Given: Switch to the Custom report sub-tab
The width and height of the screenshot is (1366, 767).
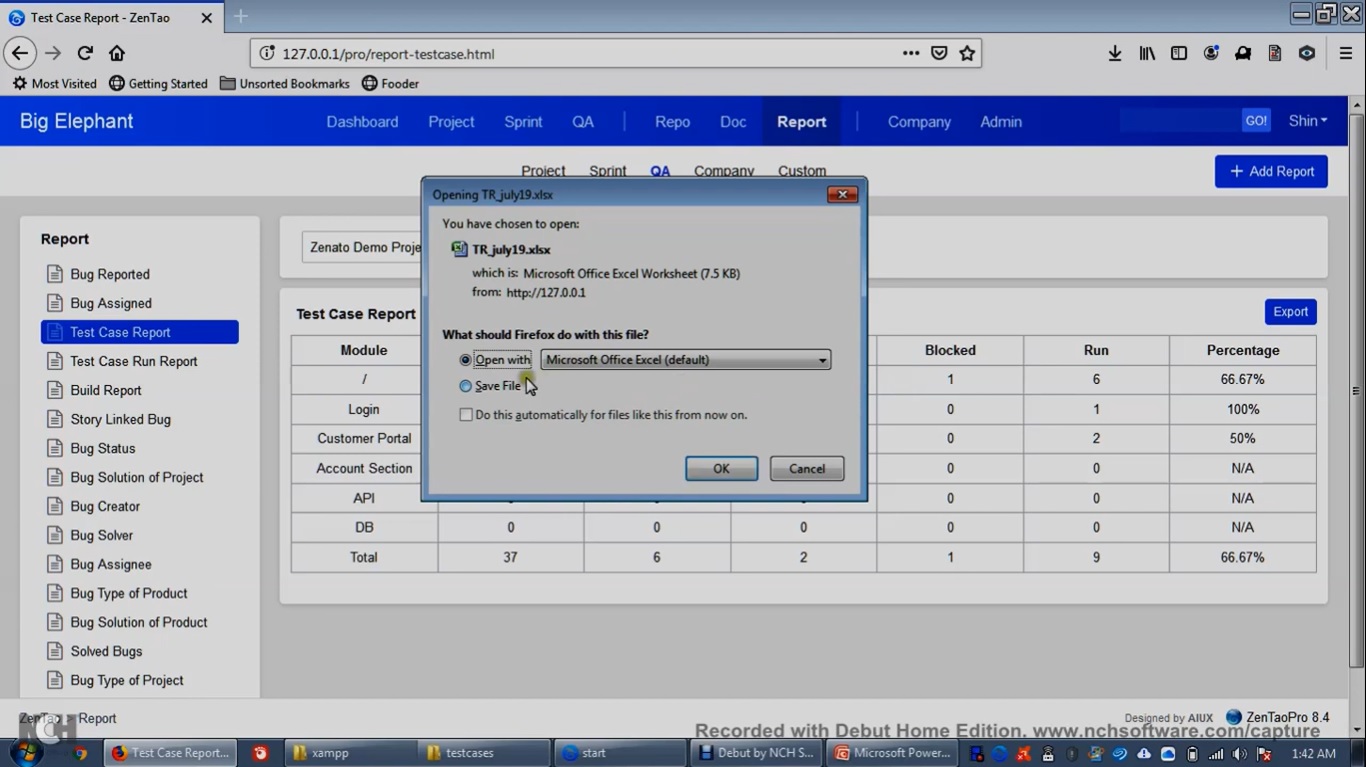Looking at the screenshot, I should pos(802,170).
